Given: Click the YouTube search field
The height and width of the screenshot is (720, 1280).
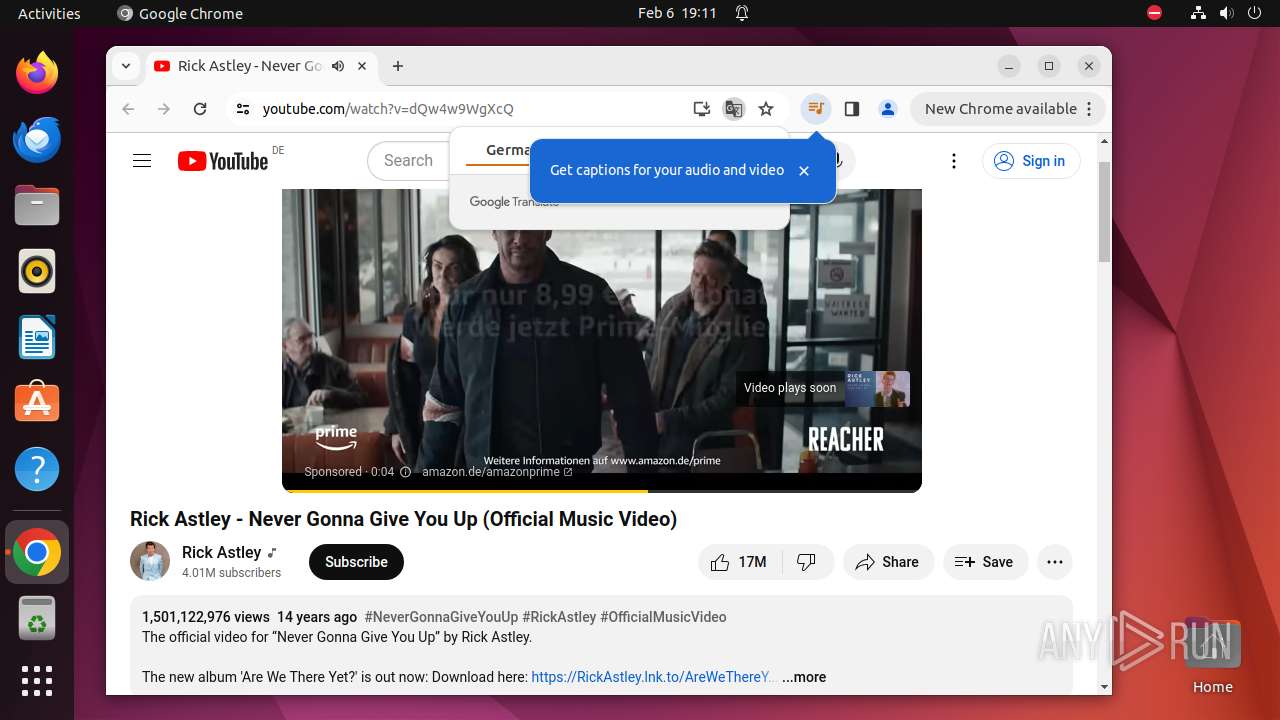Looking at the screenshot, I should [x=410, y=161].
